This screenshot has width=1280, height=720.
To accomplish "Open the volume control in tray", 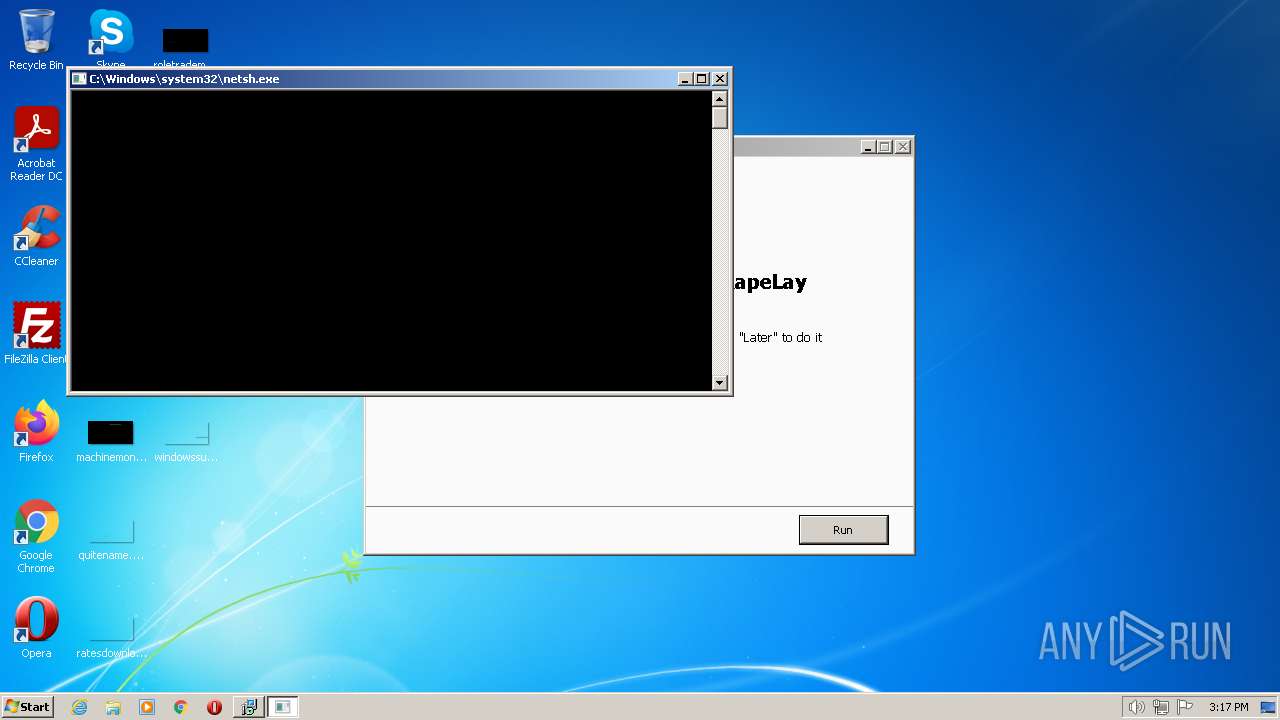I will [x=1136, y=707].
